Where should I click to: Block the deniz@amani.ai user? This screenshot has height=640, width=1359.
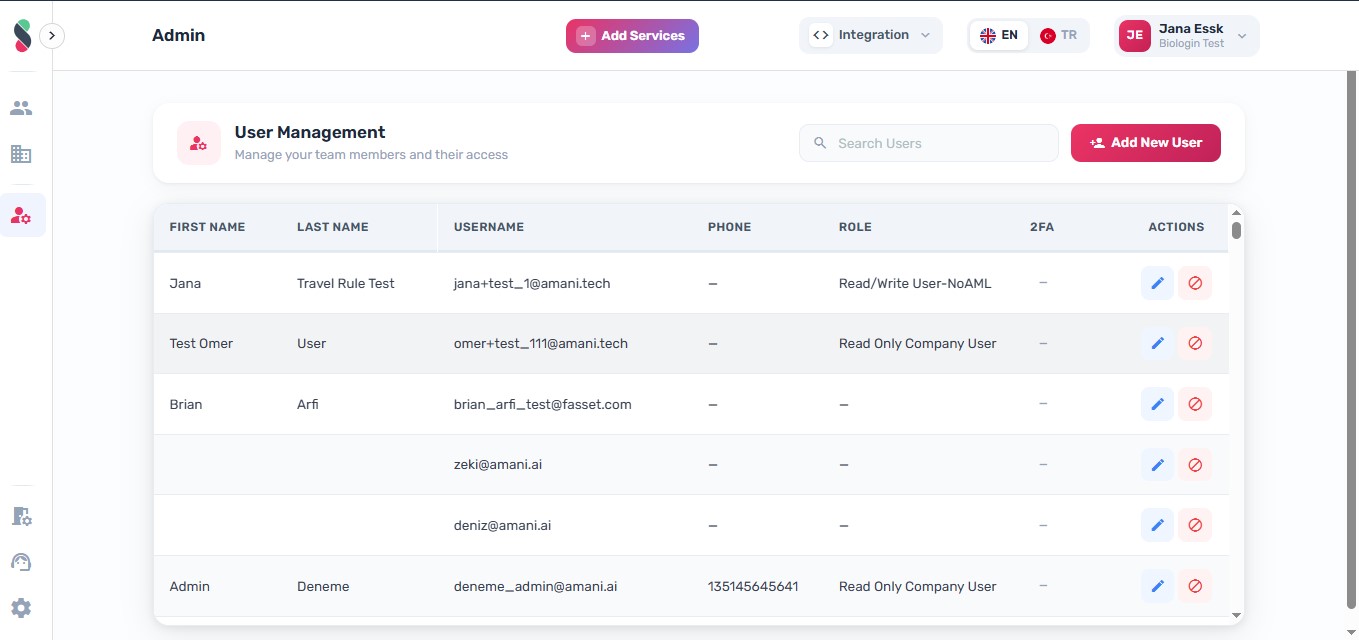1195,525
